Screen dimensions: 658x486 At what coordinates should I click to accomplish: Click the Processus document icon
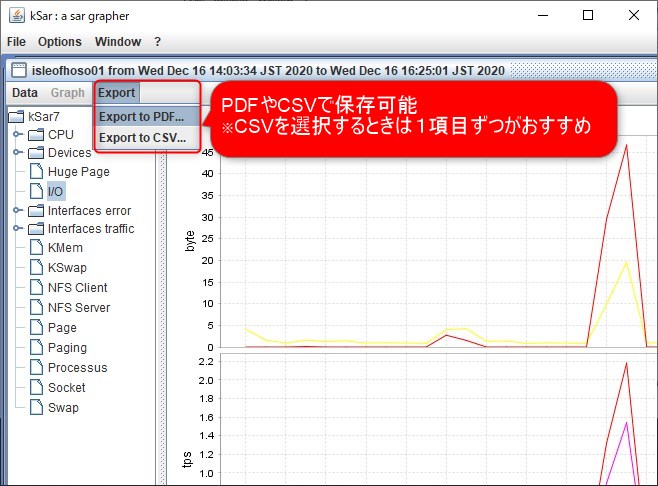pos(37,367)
